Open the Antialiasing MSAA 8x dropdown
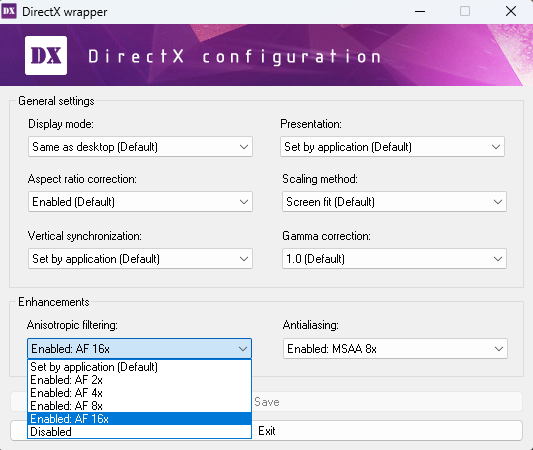533x450 pixels. click(395, 349)
